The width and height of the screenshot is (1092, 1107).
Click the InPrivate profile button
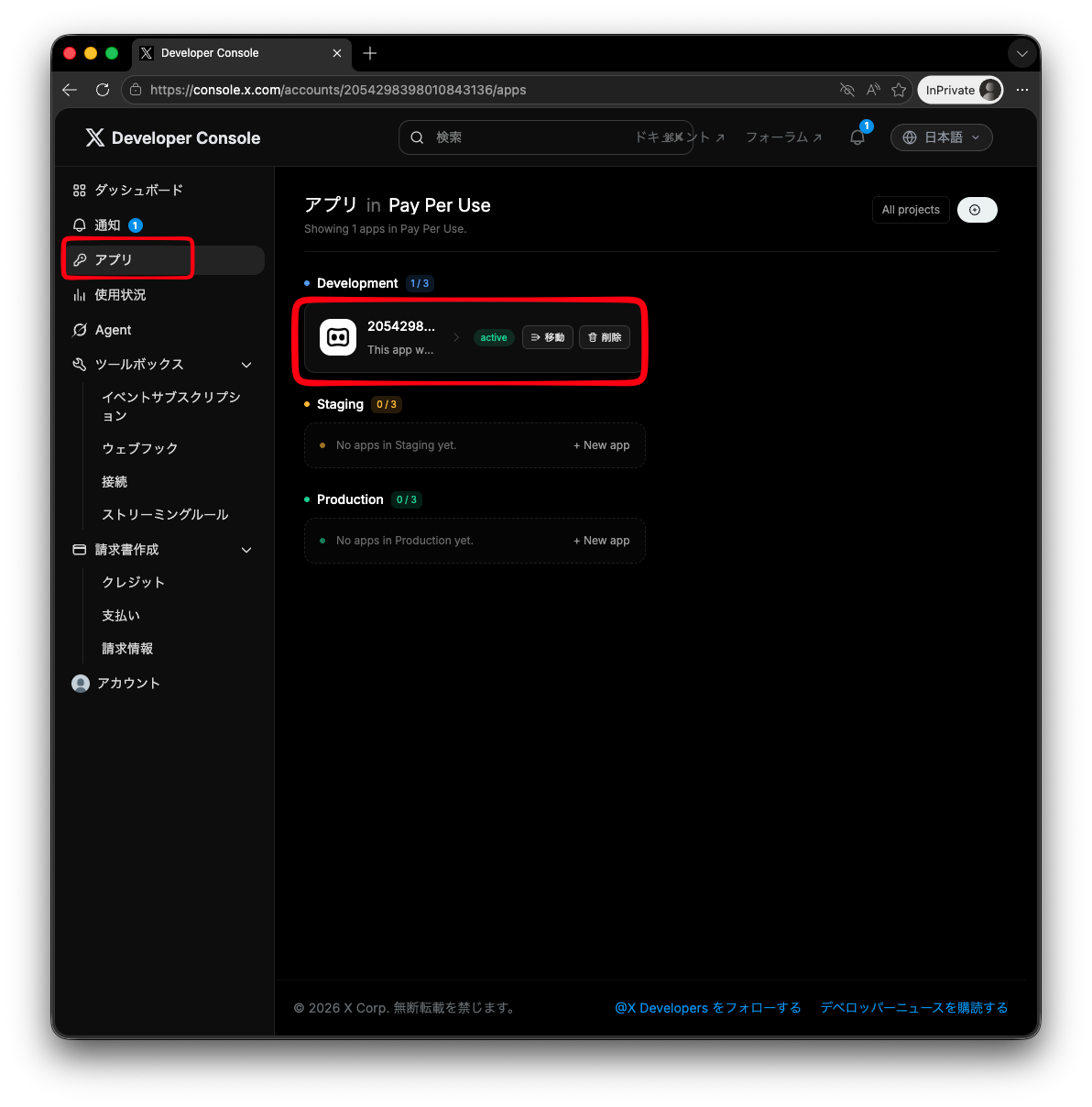(x=960, y=90)
